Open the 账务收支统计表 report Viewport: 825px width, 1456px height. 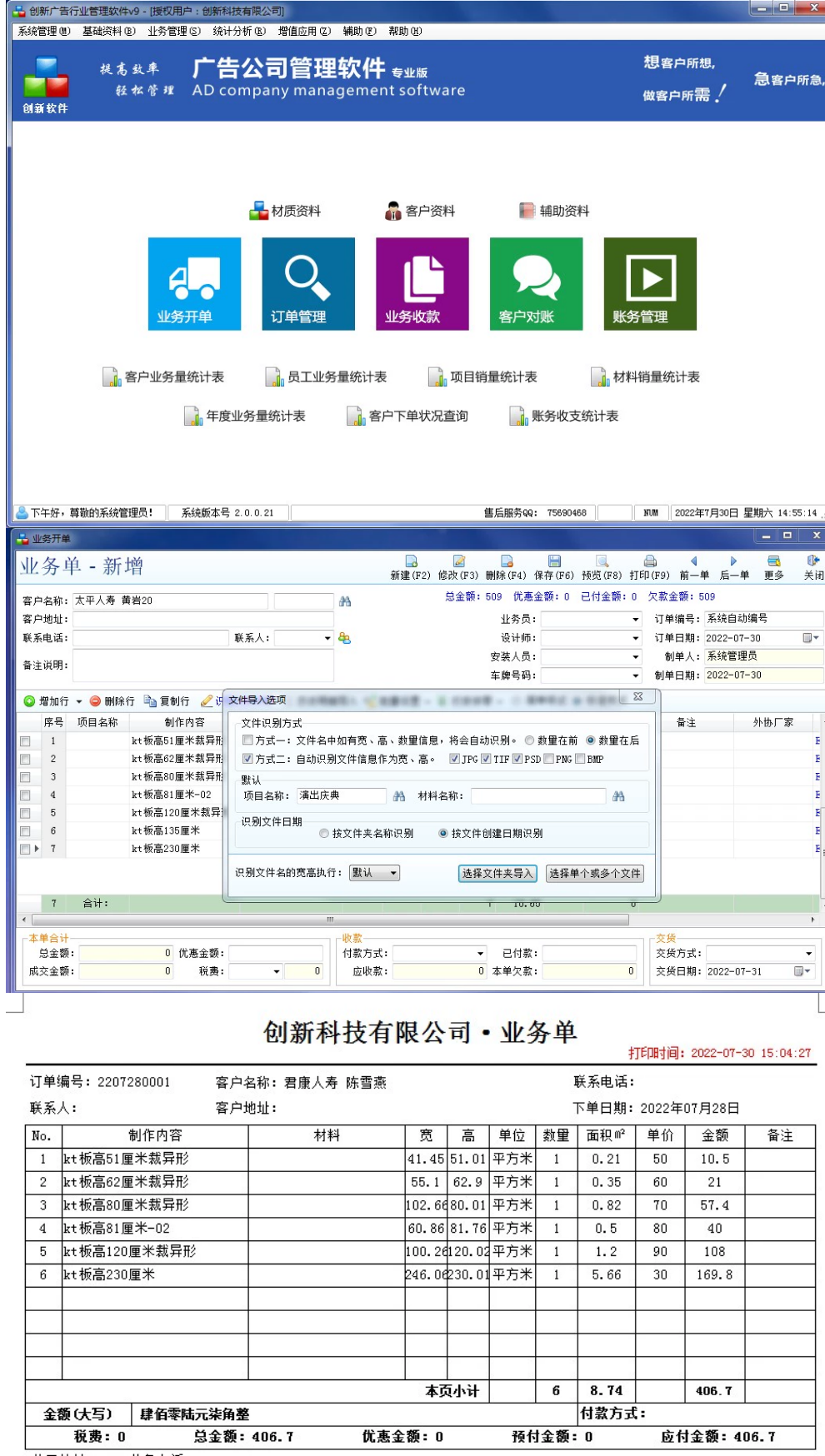564,416
